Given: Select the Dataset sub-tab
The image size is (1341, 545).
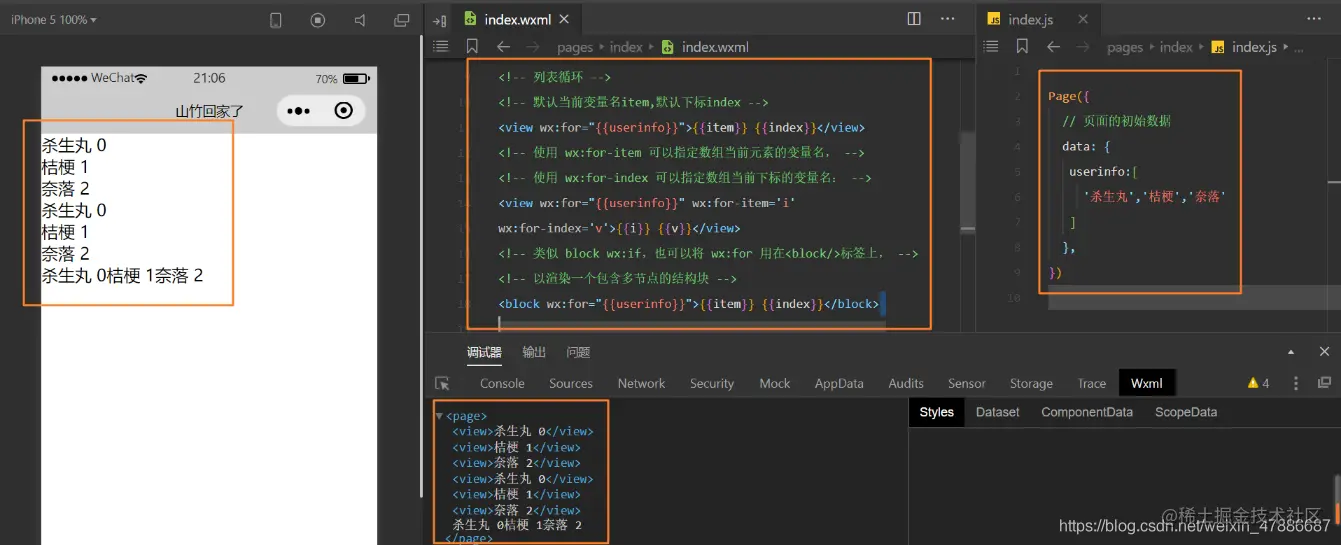Looking at the screenshot, I should (998, 412).
